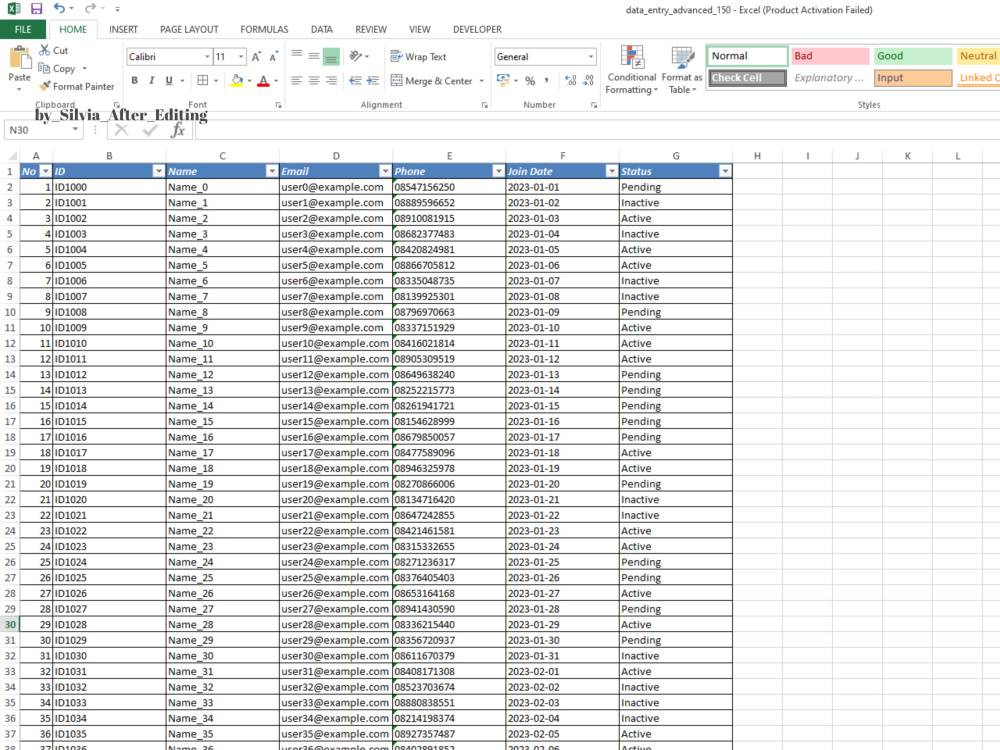Click the Select All corner button
Viewport: 1000px width, 750px height.
(x=10, y=156)
